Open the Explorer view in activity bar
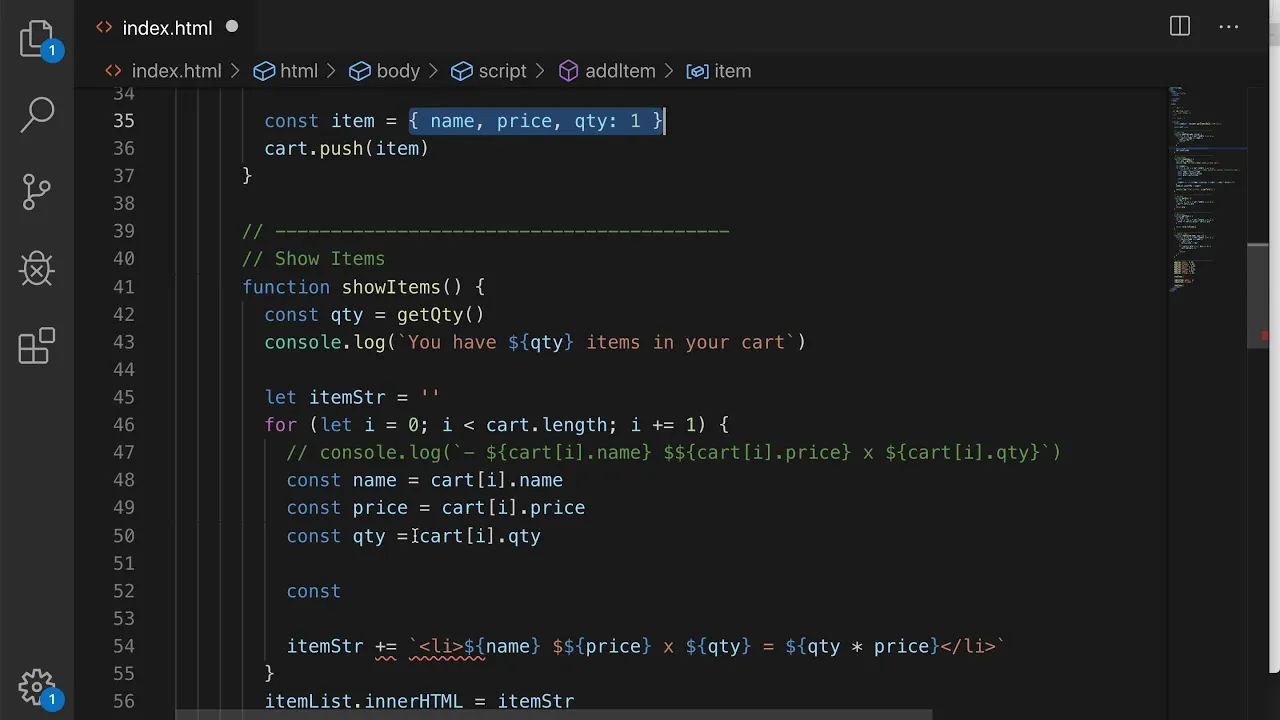This screenshot has width=1280, height=720. click(37, 39)
